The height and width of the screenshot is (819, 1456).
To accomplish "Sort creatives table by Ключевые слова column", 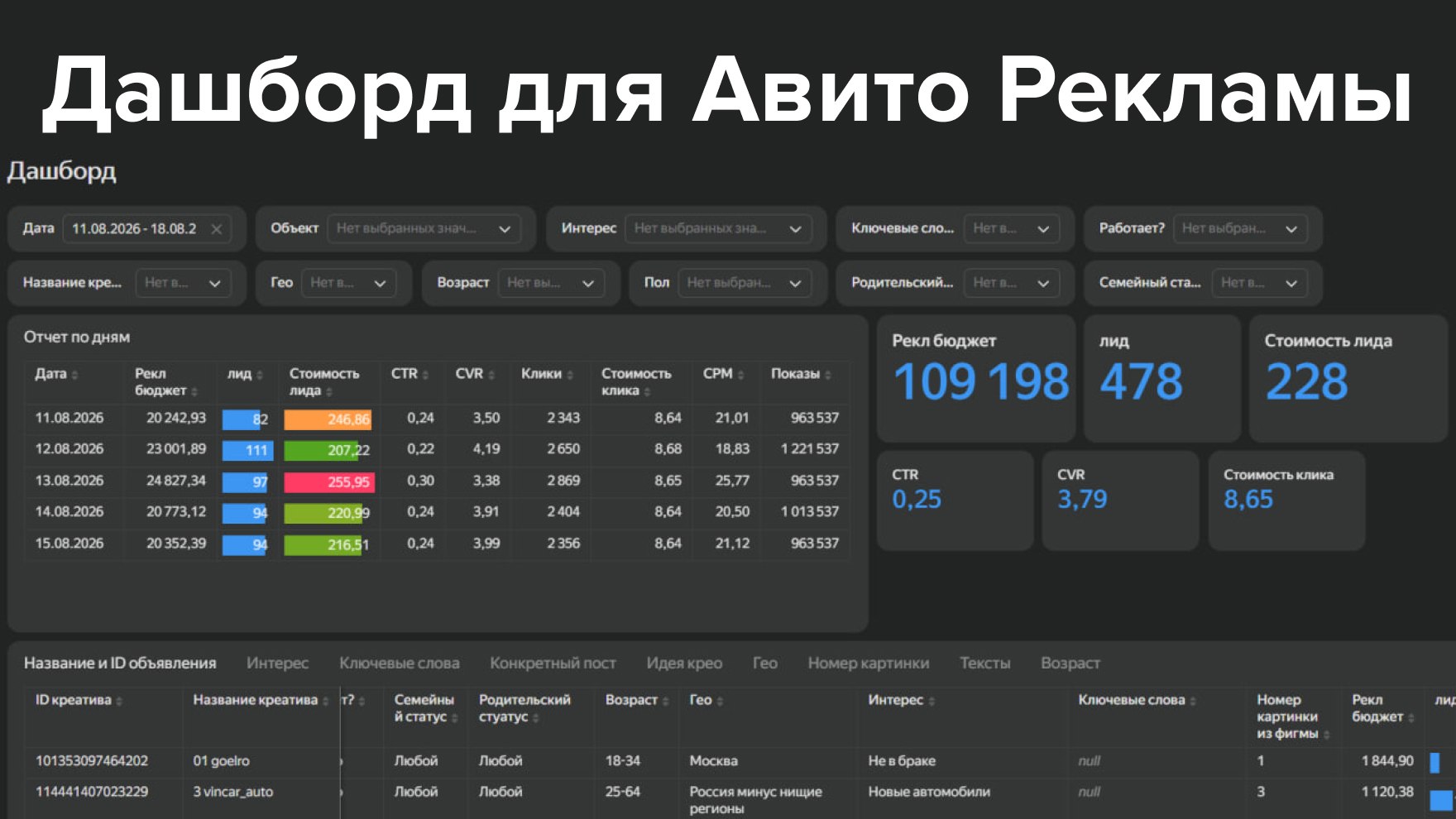I will pos(1137,700).
